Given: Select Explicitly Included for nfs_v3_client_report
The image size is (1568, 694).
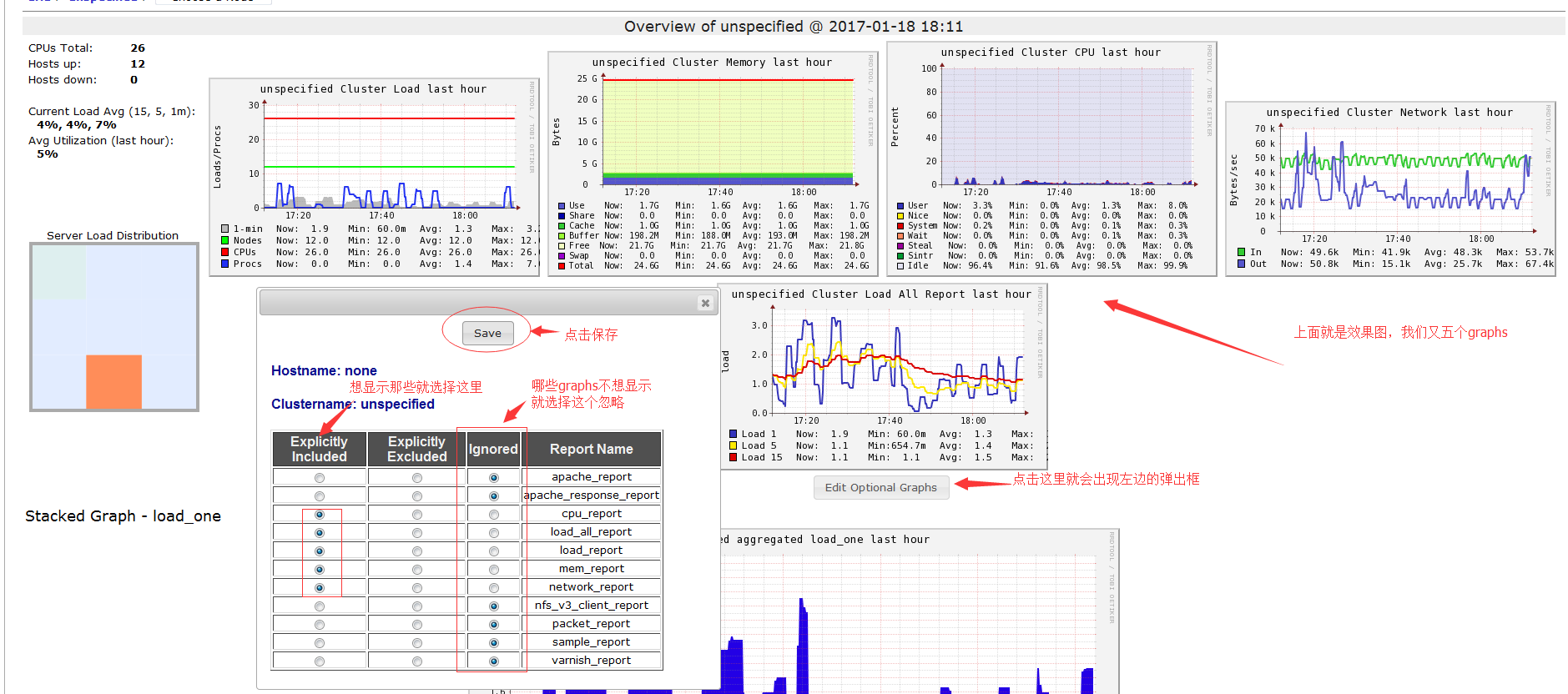Looking at the screenshot, I should coord(320,606).
